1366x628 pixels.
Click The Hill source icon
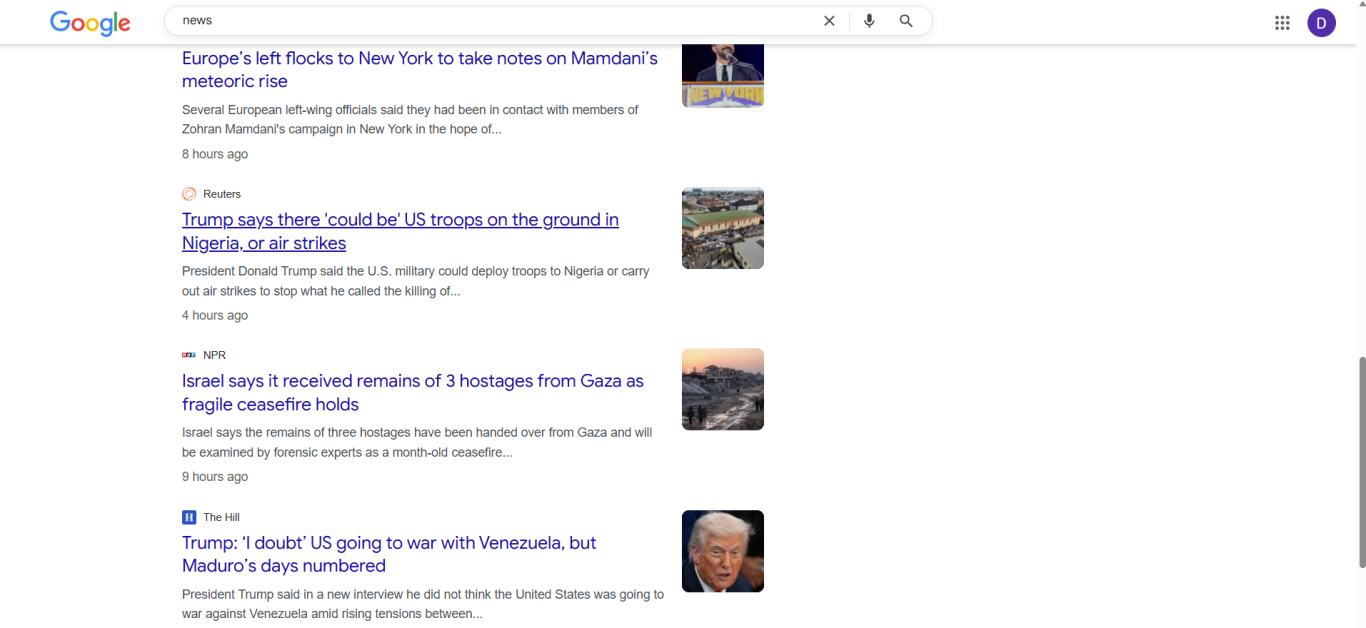tap(189, 517)
